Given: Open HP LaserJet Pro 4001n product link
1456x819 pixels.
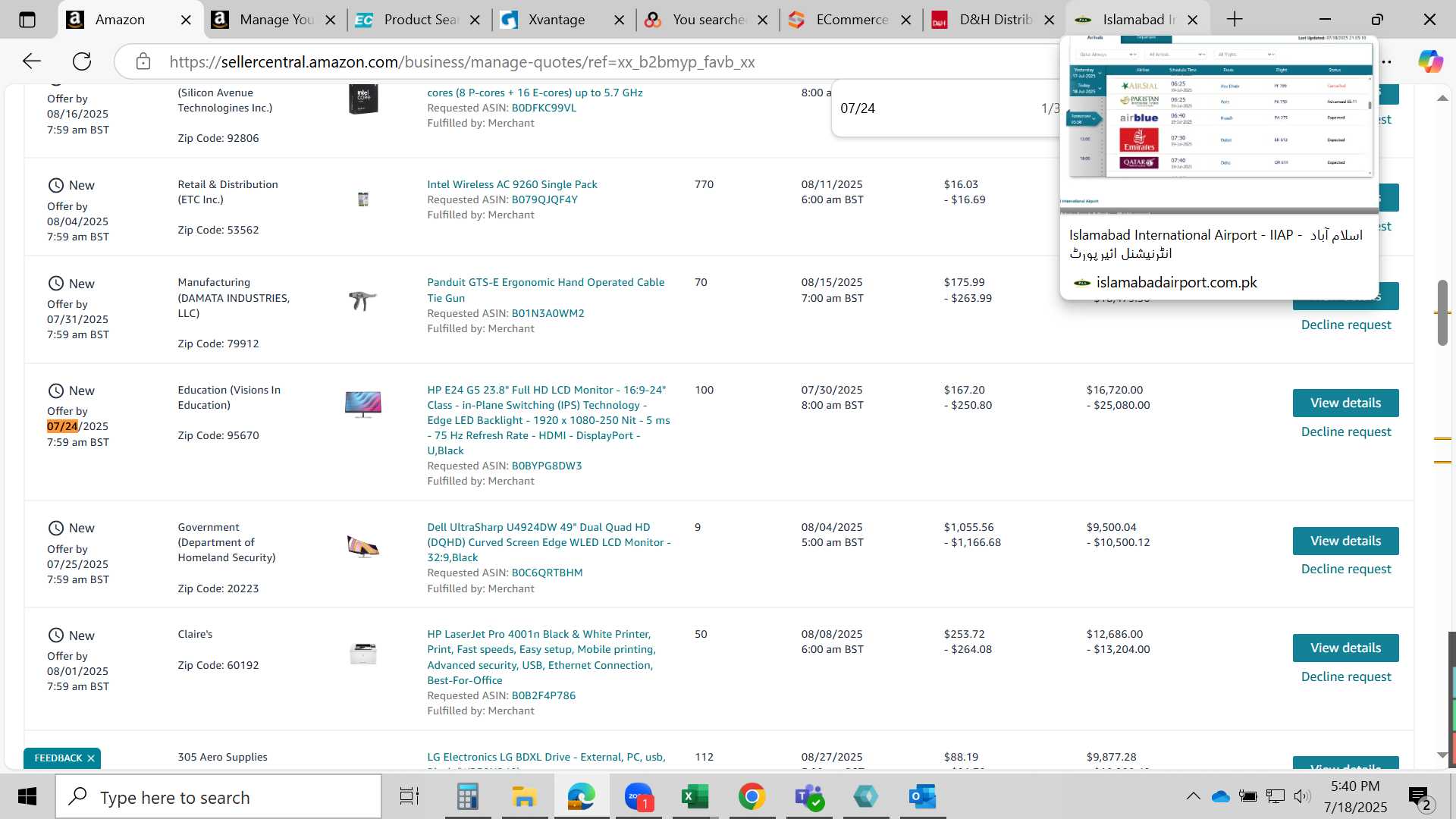Looking at the screenshot, I should (x=541, y=657).
